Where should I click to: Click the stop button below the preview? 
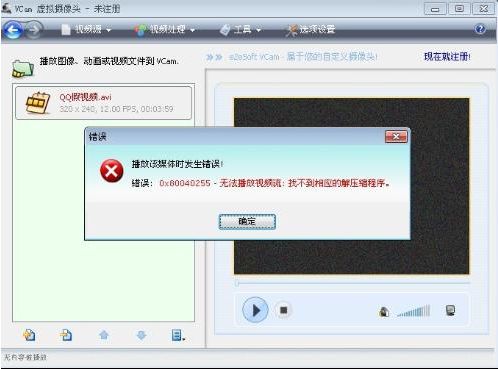(x=283, y=310)
